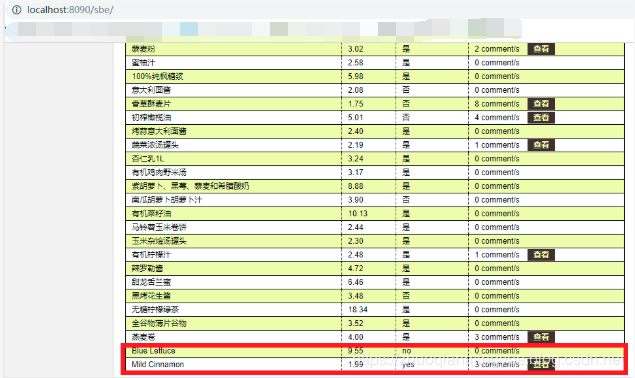Click the 燕麦卷 product name
This screenshot has width=635, height=378.
click(143, 337)
